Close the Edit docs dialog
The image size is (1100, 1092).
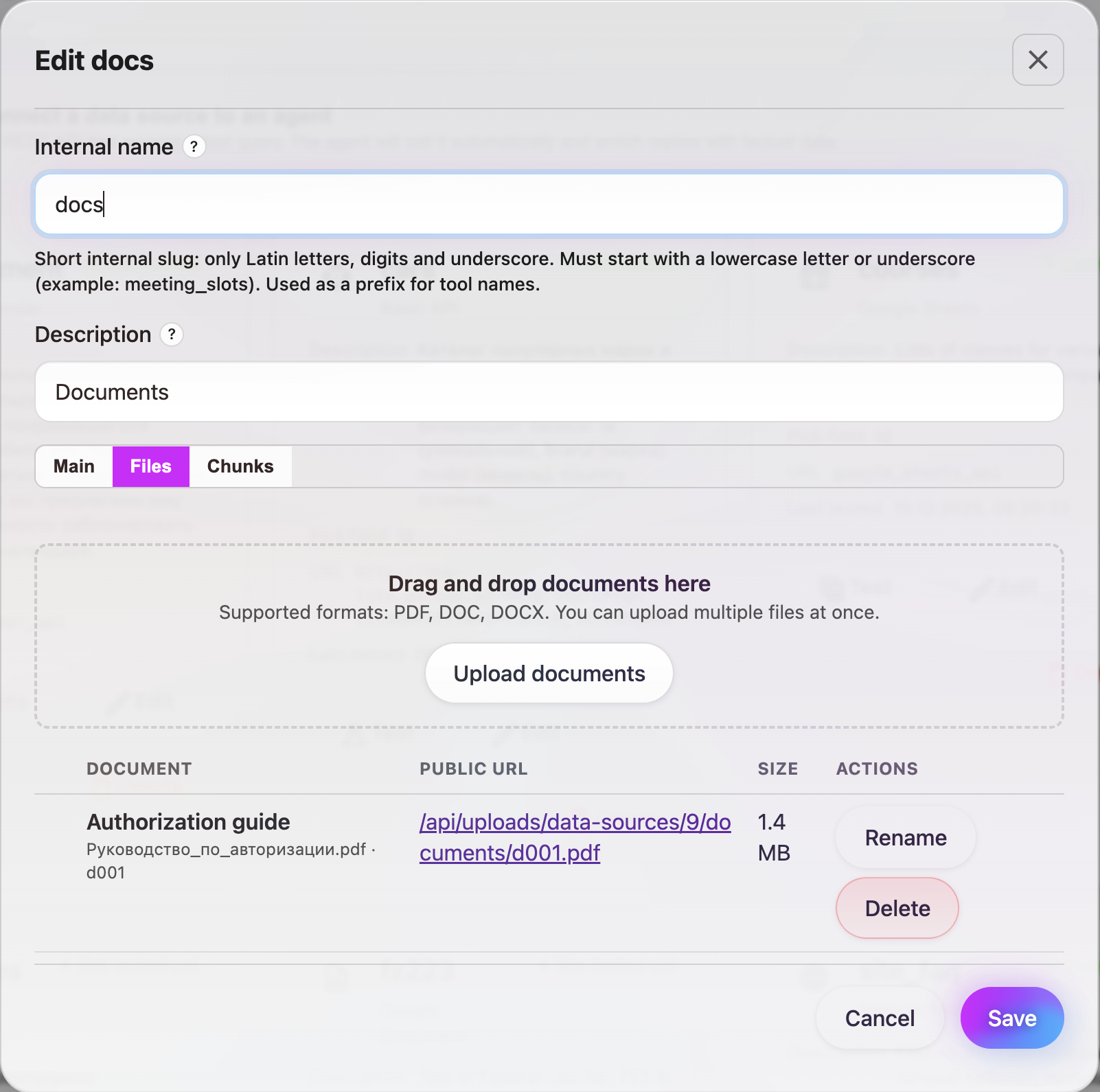[1038, 60]
